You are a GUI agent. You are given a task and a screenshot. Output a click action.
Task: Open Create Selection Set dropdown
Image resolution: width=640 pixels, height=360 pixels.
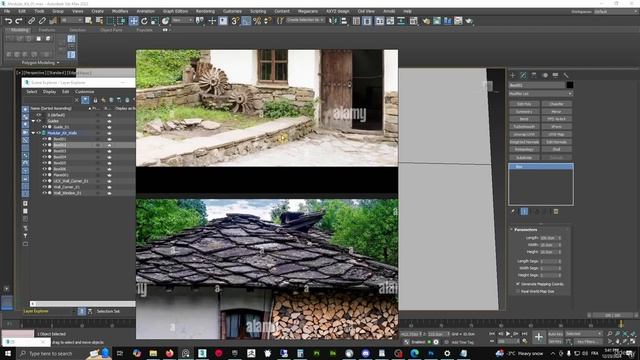tap(305, 20)
